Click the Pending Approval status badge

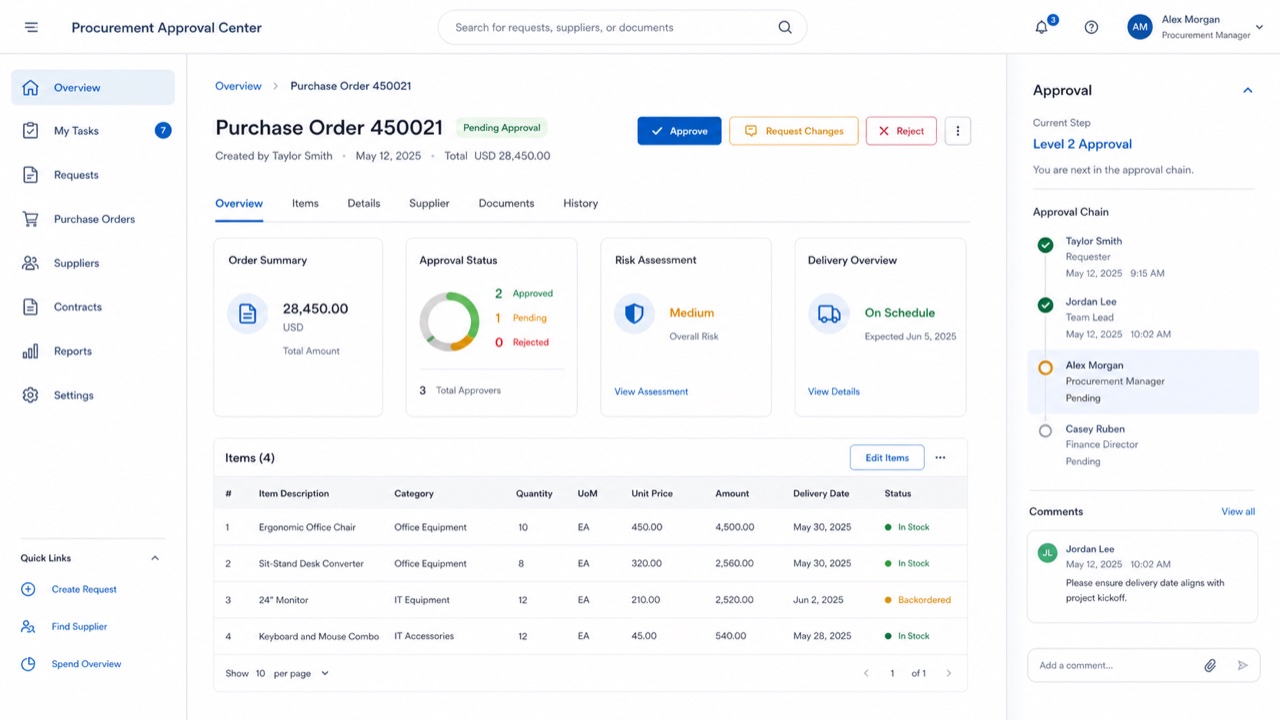pos(502,128)
